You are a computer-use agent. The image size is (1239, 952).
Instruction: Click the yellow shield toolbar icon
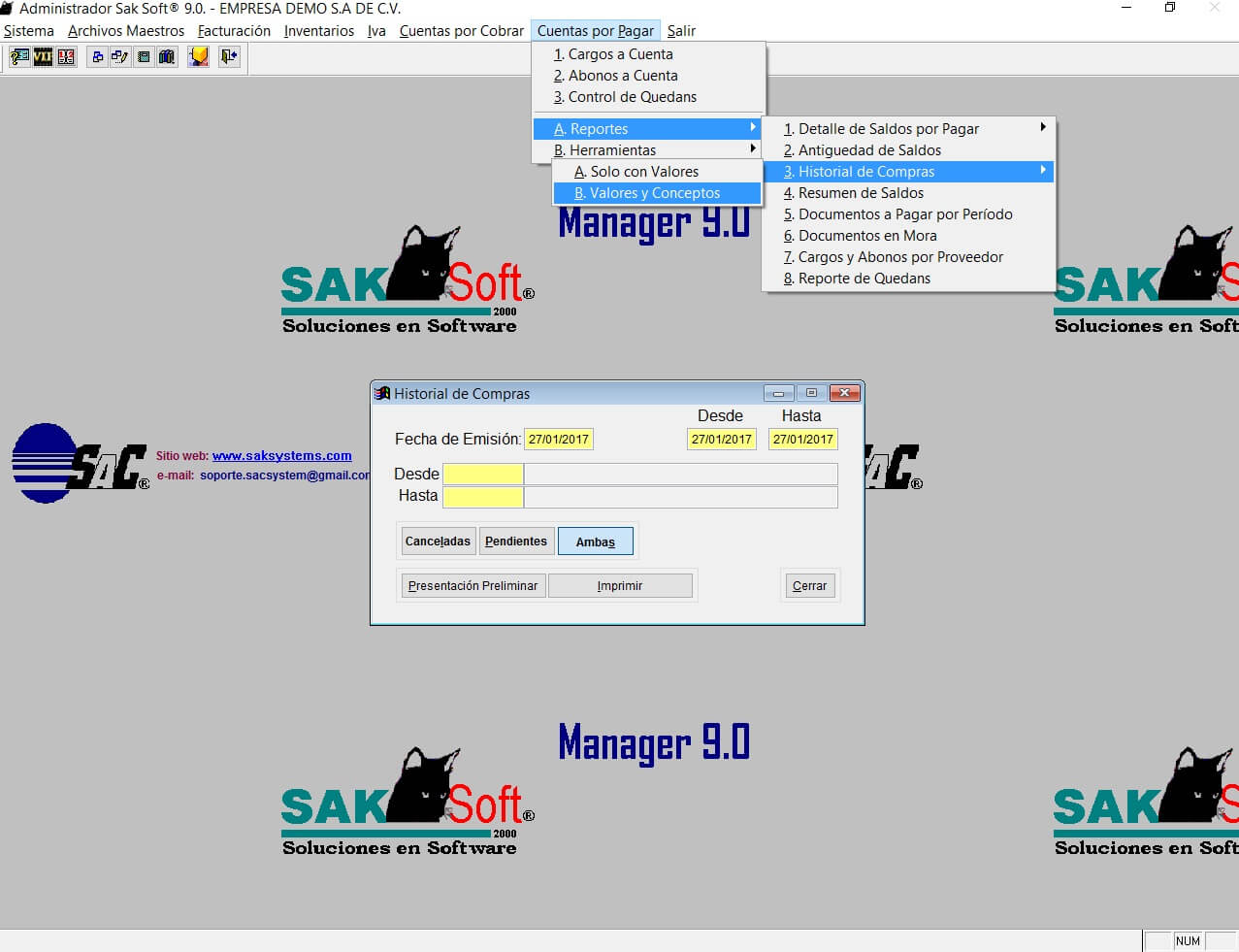pos(198,57)
